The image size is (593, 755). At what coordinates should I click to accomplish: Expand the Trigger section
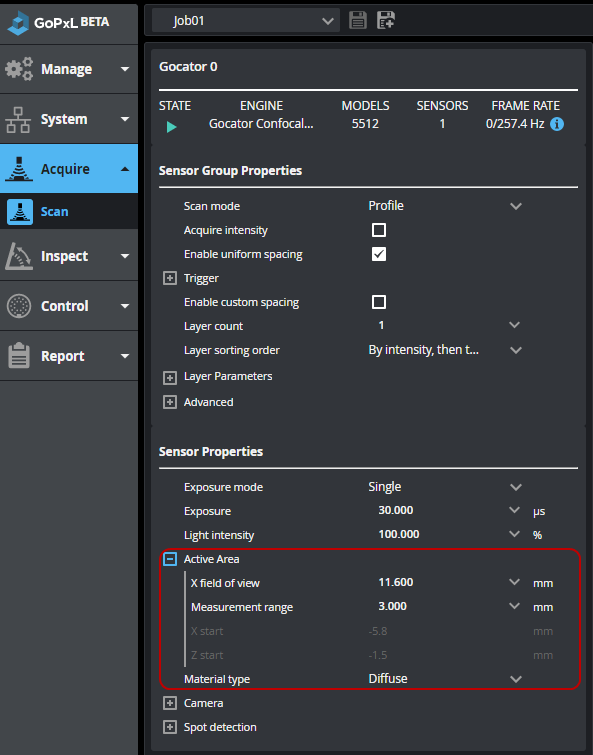[x=169, y=278]
